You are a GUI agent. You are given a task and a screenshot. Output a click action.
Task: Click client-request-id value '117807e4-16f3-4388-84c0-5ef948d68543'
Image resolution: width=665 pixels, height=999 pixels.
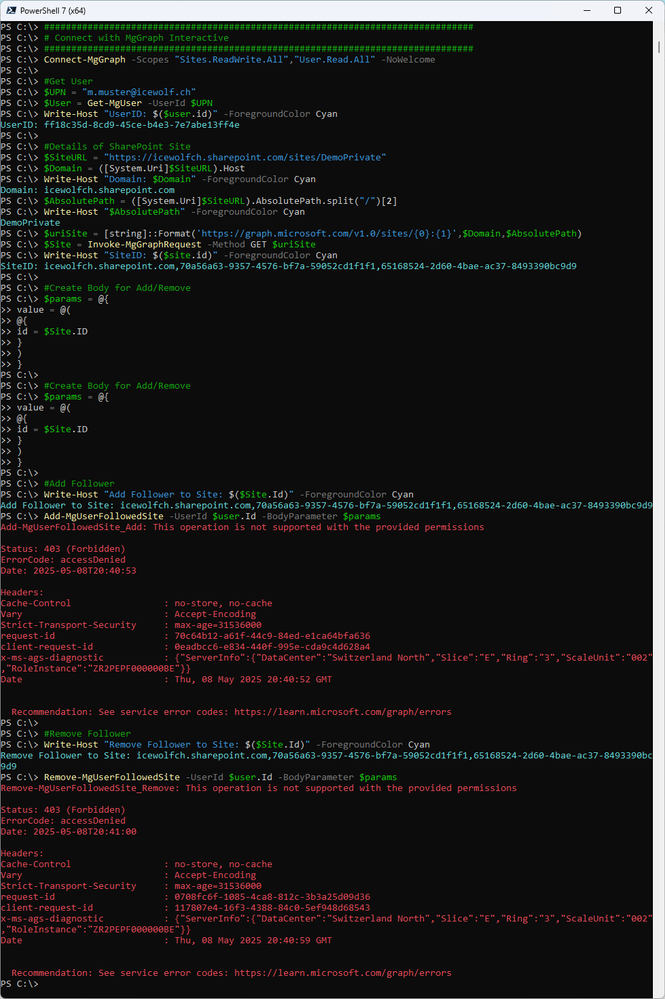click(x=273, y=908)
